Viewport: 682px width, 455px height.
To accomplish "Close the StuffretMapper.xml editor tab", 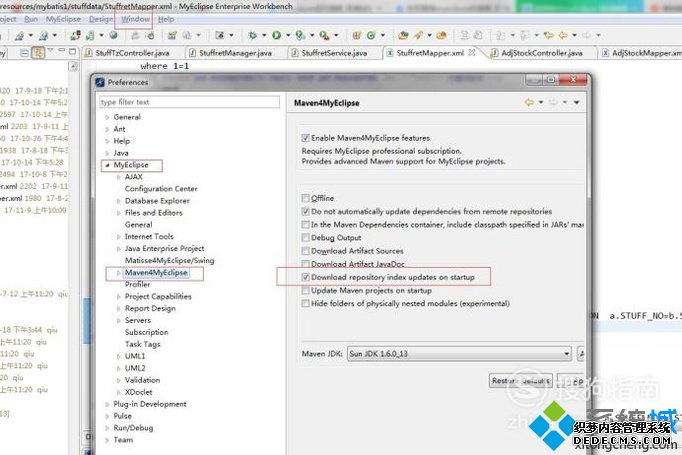I will point(471,53).
